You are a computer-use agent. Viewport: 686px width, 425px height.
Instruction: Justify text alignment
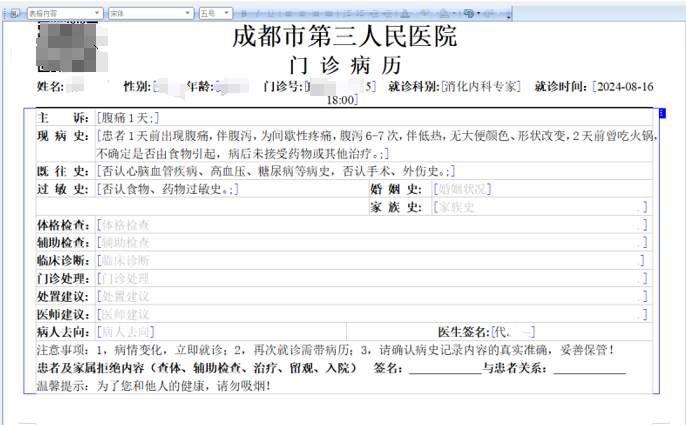(x=329, y=14)
